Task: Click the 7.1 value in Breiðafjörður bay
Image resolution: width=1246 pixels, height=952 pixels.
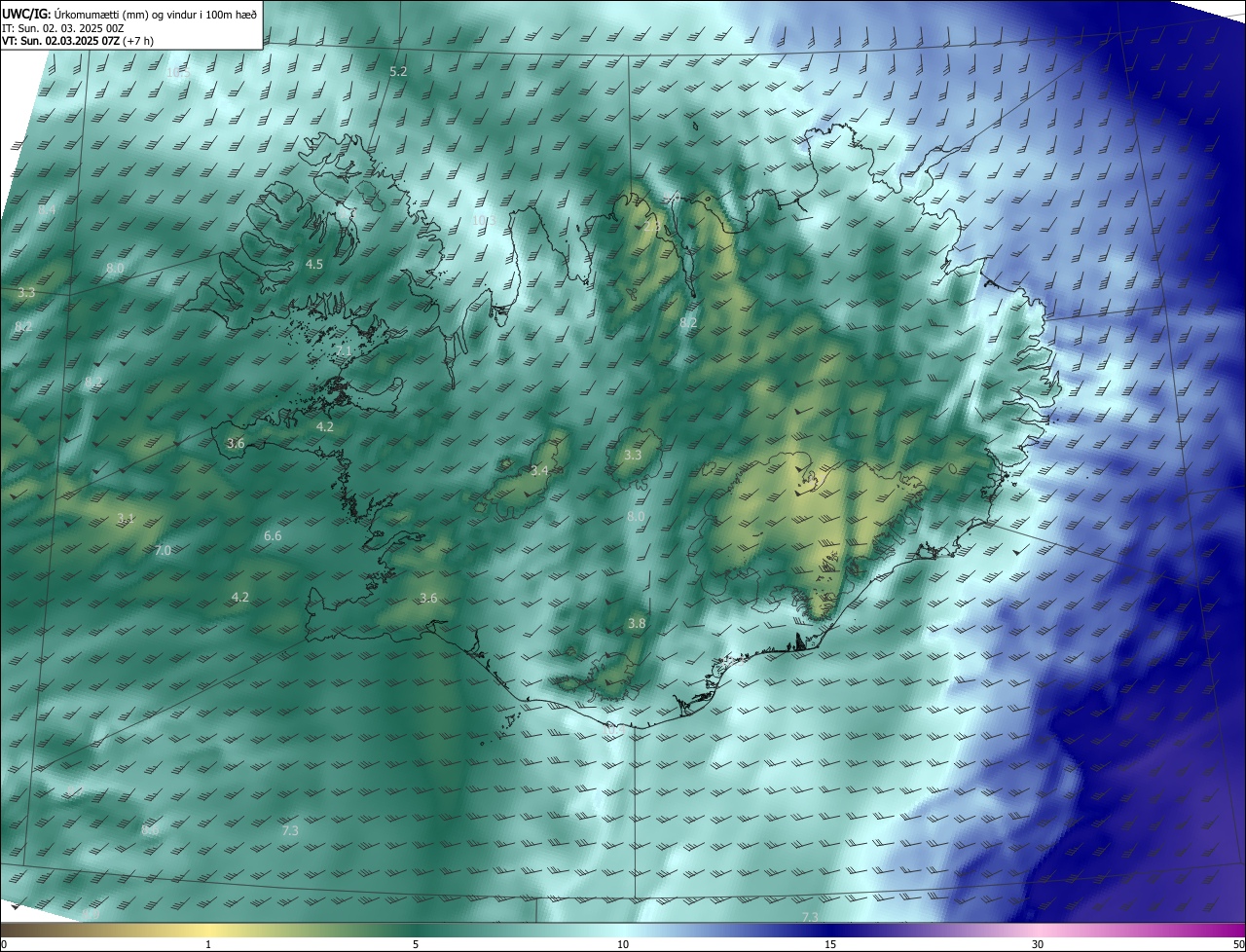Action: coord(343,350)
